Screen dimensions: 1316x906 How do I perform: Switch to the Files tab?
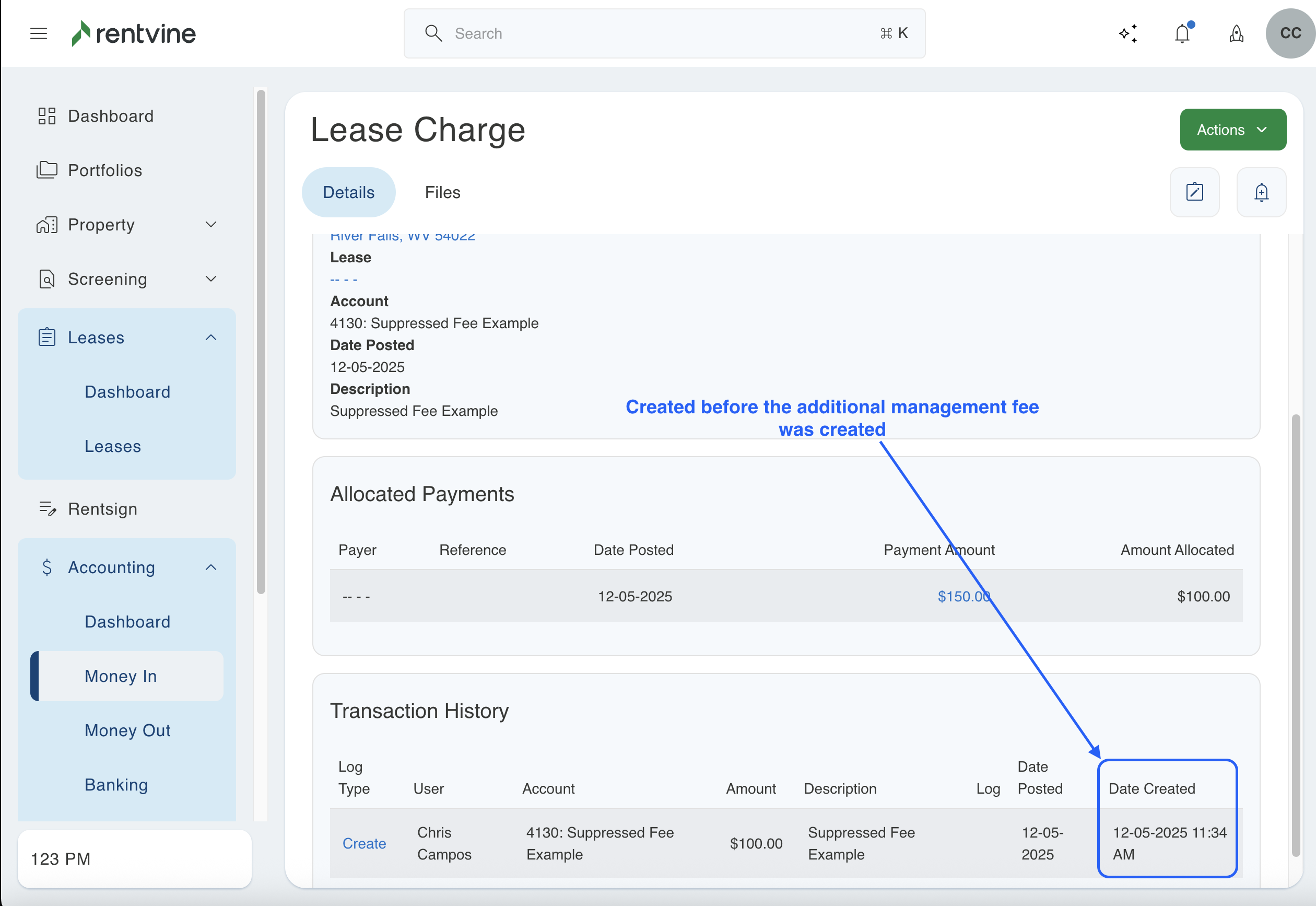(x=442, y=192)
